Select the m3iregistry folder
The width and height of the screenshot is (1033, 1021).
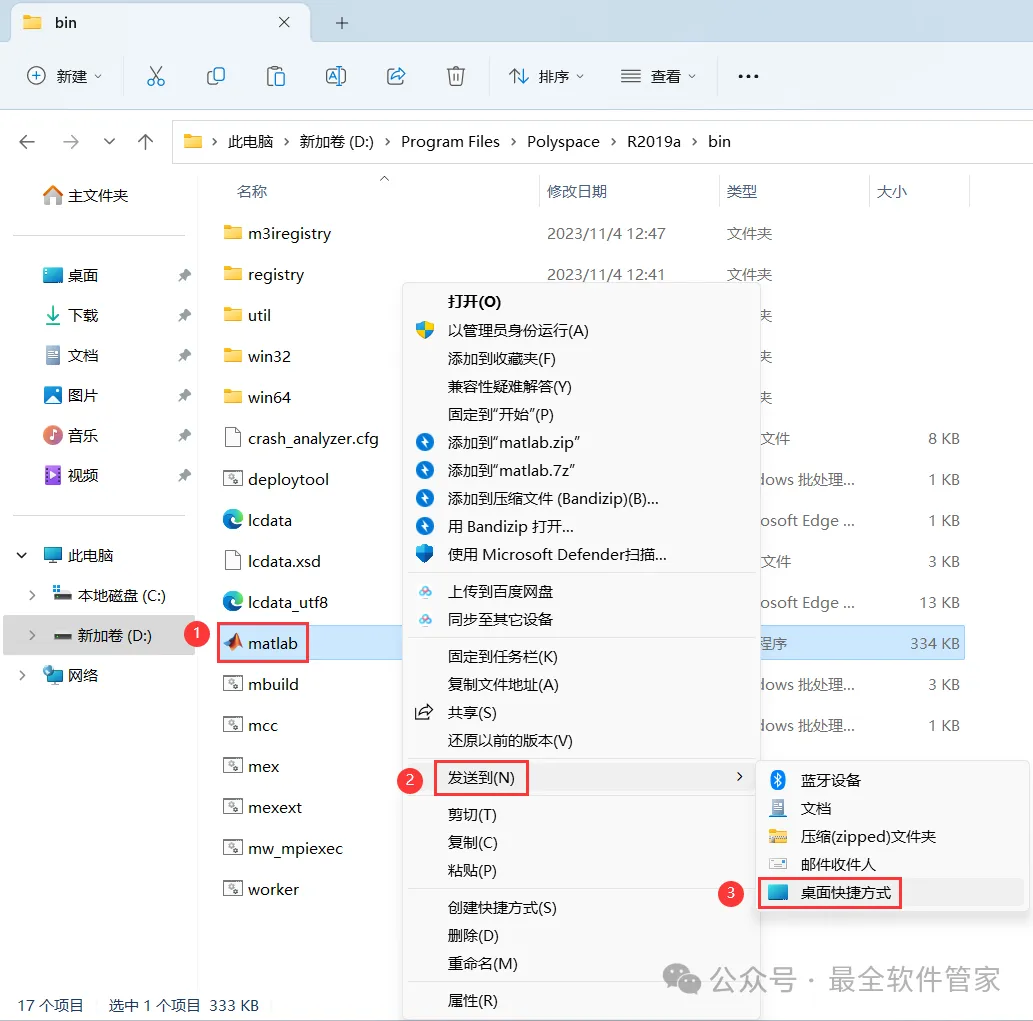(289, 233)
